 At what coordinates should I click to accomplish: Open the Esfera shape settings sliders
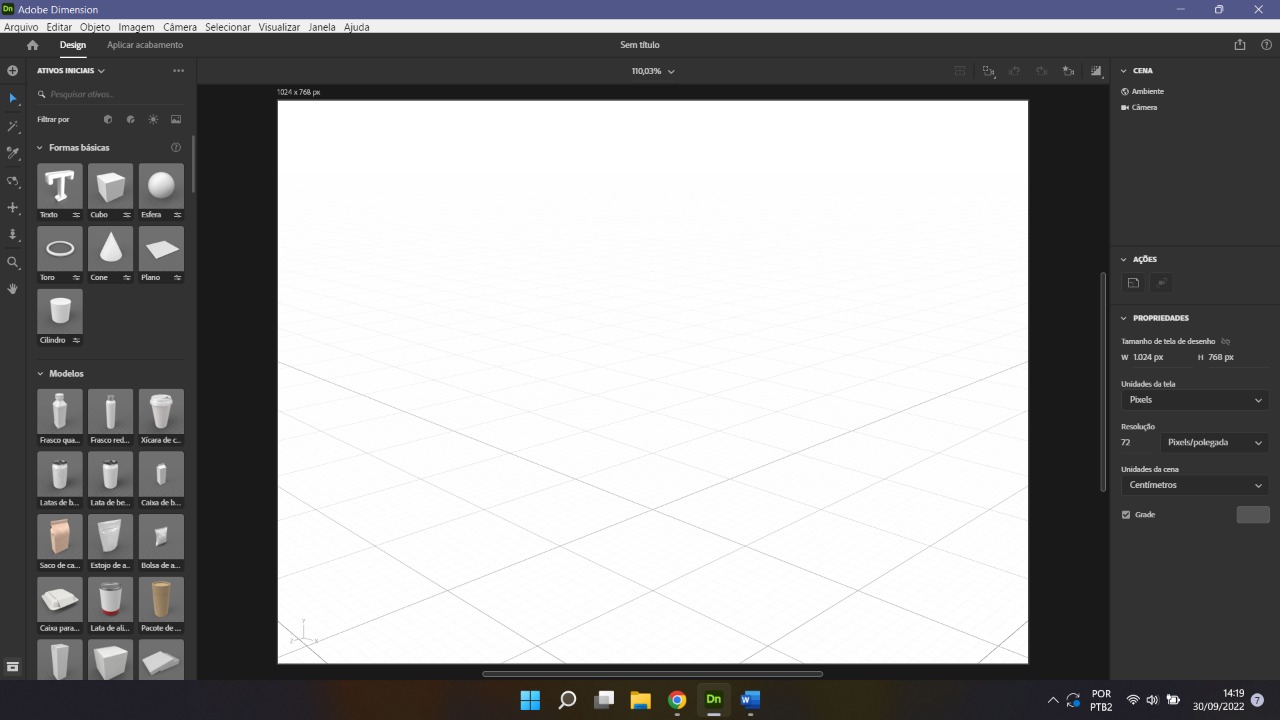click(x=178, y=215)
